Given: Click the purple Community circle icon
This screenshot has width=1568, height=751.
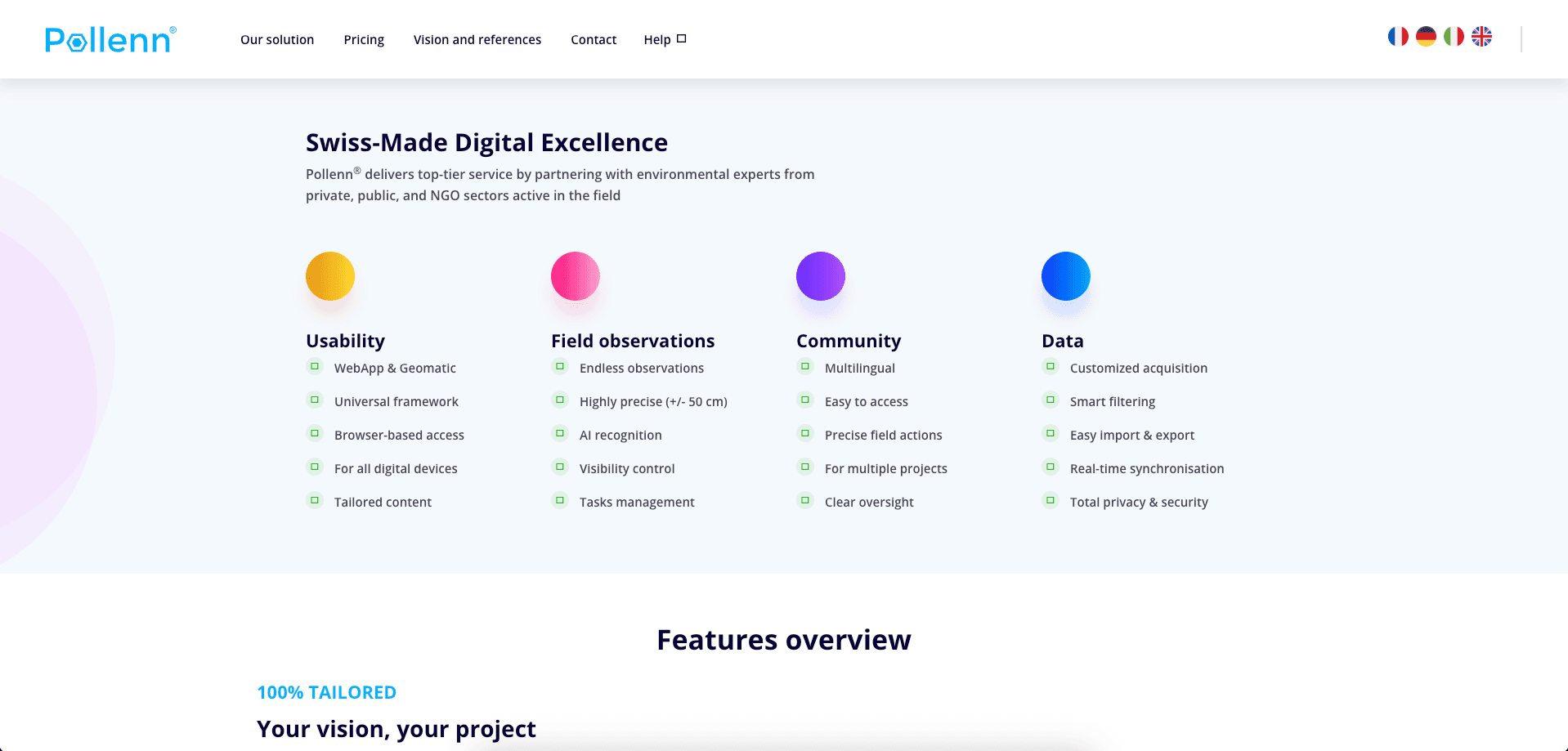Looking at the screenshot, I should pyautogui.click(x=821, y=276).
